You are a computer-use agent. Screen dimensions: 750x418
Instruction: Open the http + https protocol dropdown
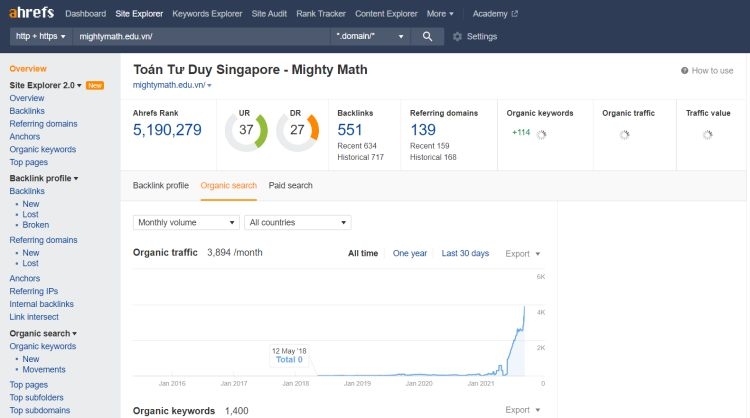[x=41, y=36]
